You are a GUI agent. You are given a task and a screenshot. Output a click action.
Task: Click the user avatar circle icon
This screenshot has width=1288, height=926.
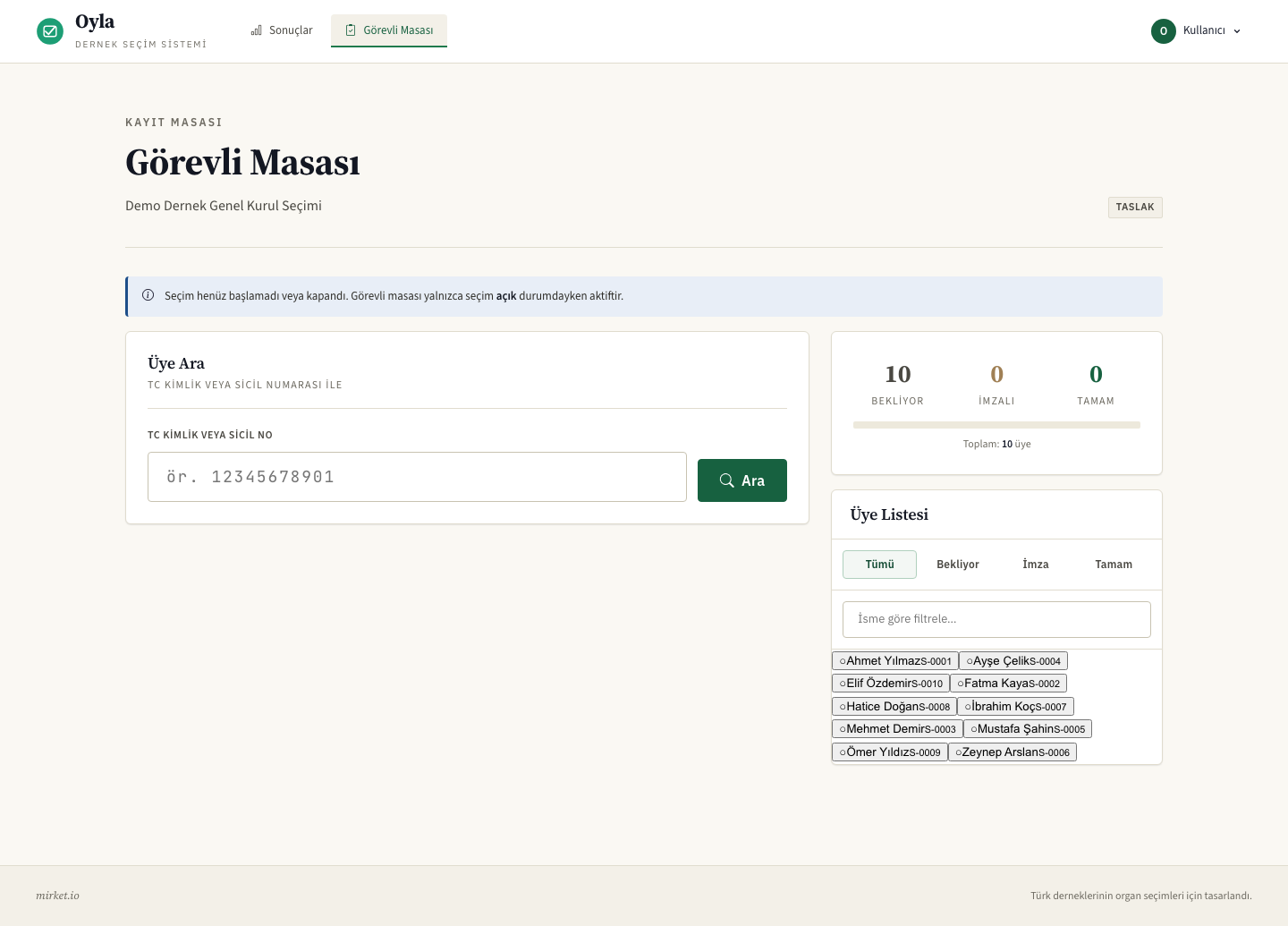(x=1164, y=30)
